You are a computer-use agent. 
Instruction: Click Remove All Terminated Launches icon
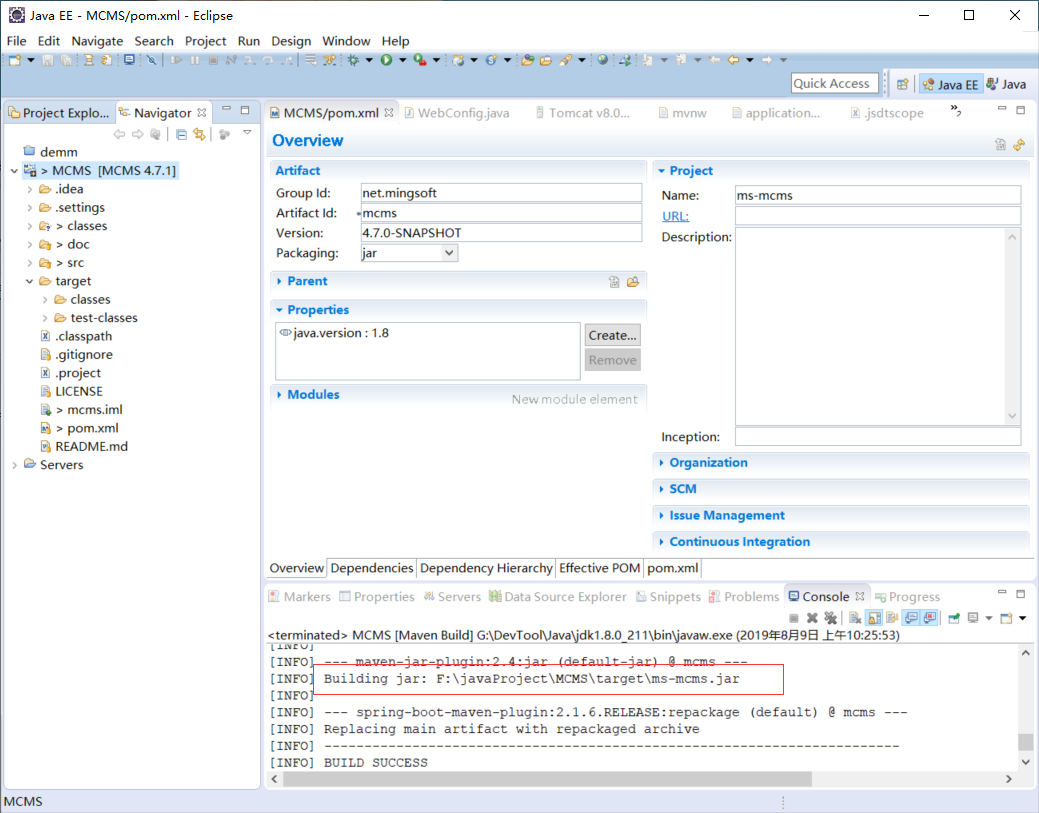[x=830, y=618]
